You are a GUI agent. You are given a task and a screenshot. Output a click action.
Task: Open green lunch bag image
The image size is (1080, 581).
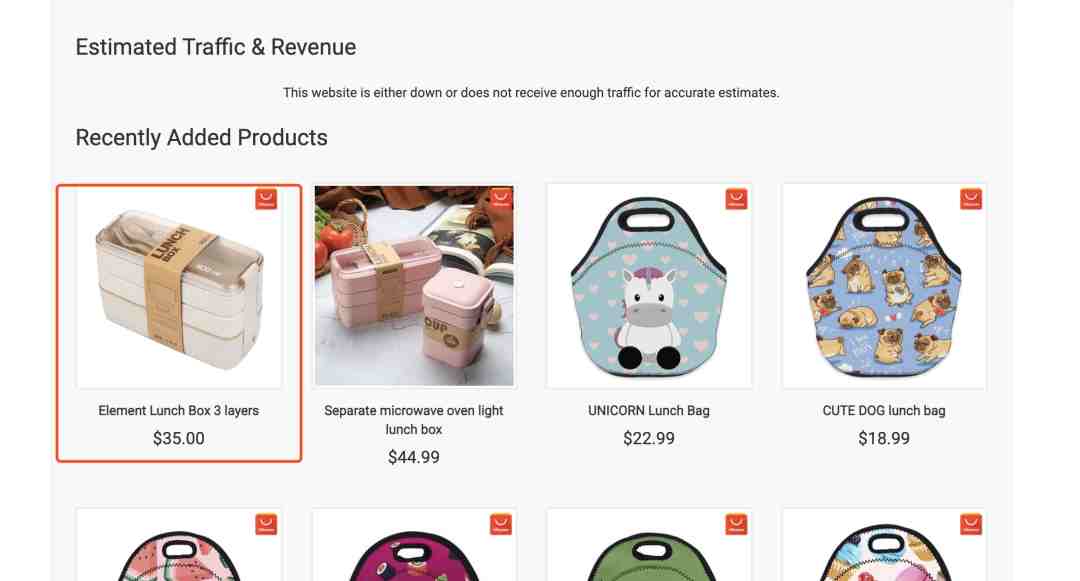[x=649, y=545]
